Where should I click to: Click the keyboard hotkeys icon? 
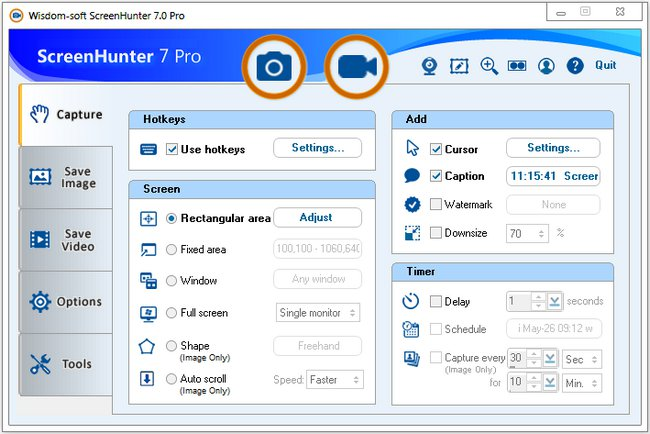(148, 149)
